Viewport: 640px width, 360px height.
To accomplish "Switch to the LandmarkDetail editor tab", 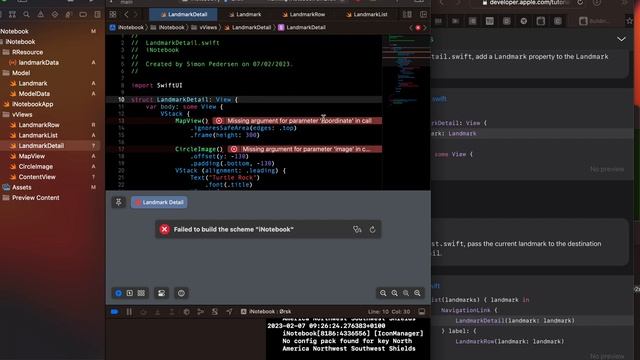I will (183, 14).
